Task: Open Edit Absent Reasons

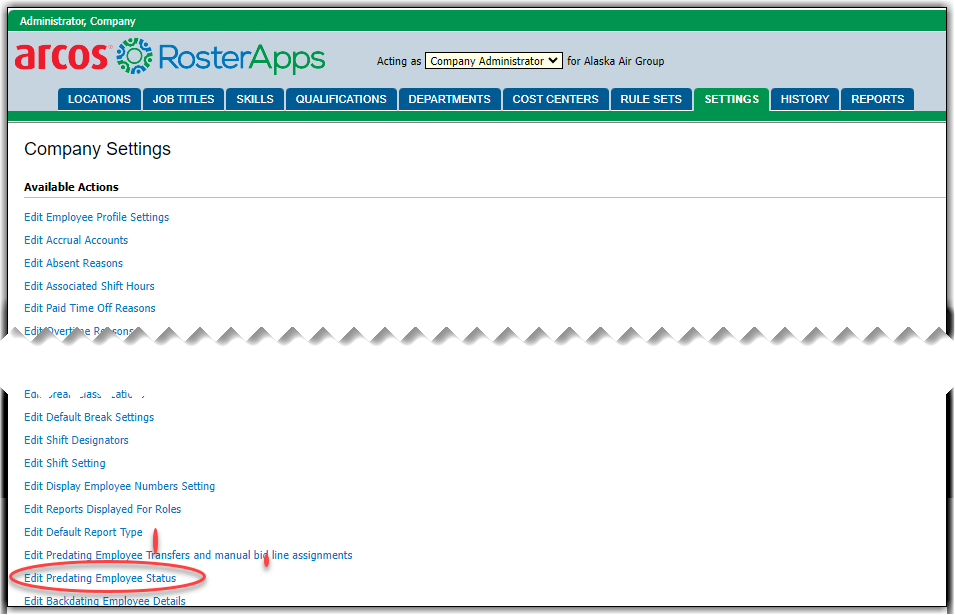Action: coord(73,263)
